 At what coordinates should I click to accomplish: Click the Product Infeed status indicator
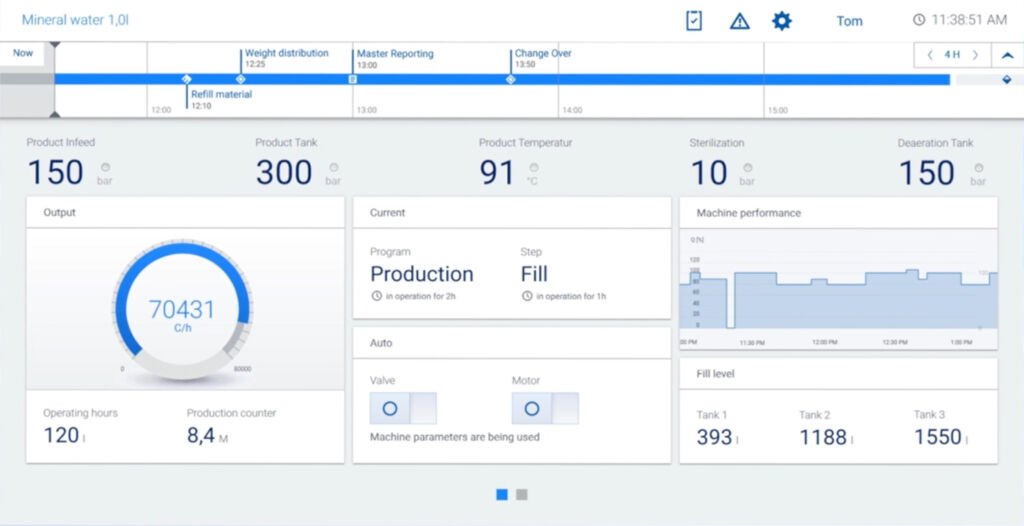point(105,167)
